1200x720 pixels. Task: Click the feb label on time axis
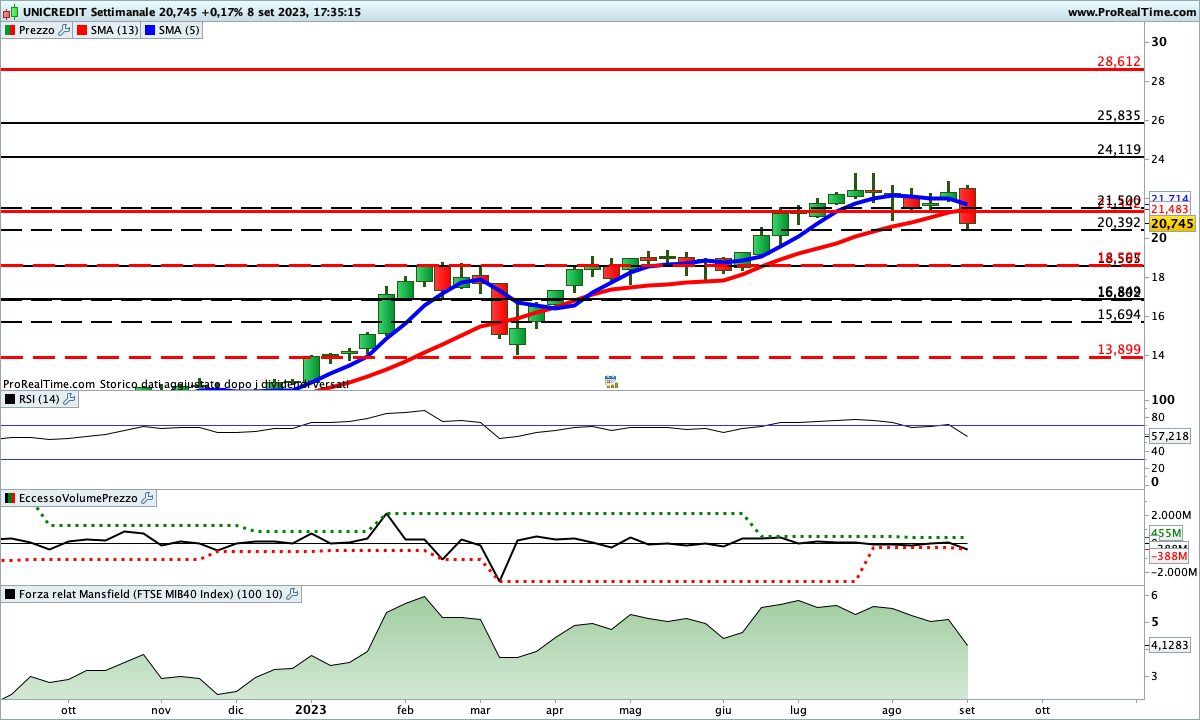[x=406, y=709]
